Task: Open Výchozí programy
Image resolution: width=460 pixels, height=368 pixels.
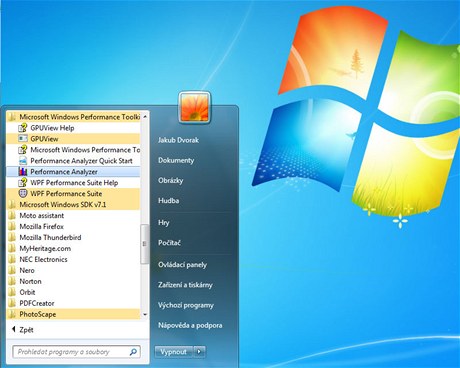Action: click(186, 305)
